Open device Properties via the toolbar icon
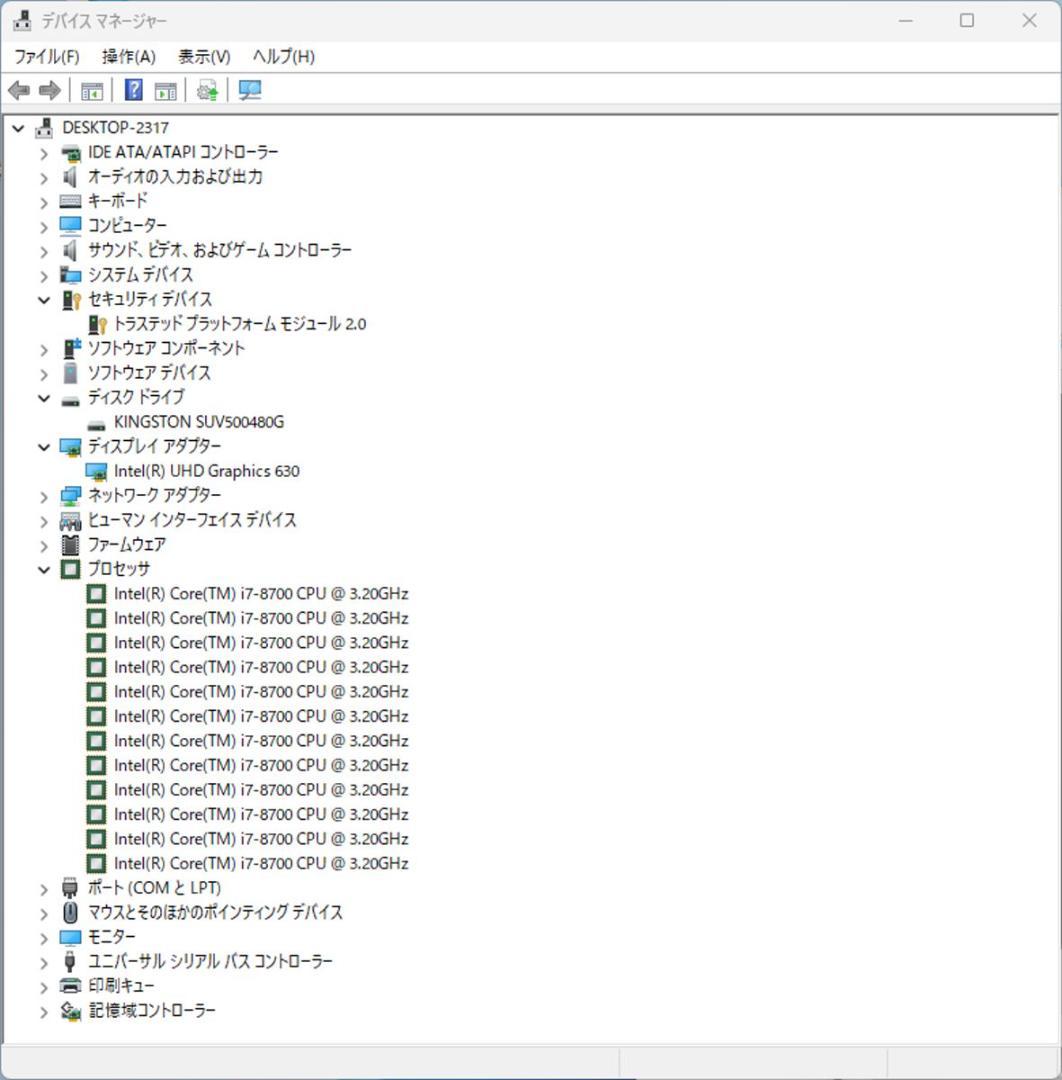Screen dimensions: 1062x1080 coord(165,90)
